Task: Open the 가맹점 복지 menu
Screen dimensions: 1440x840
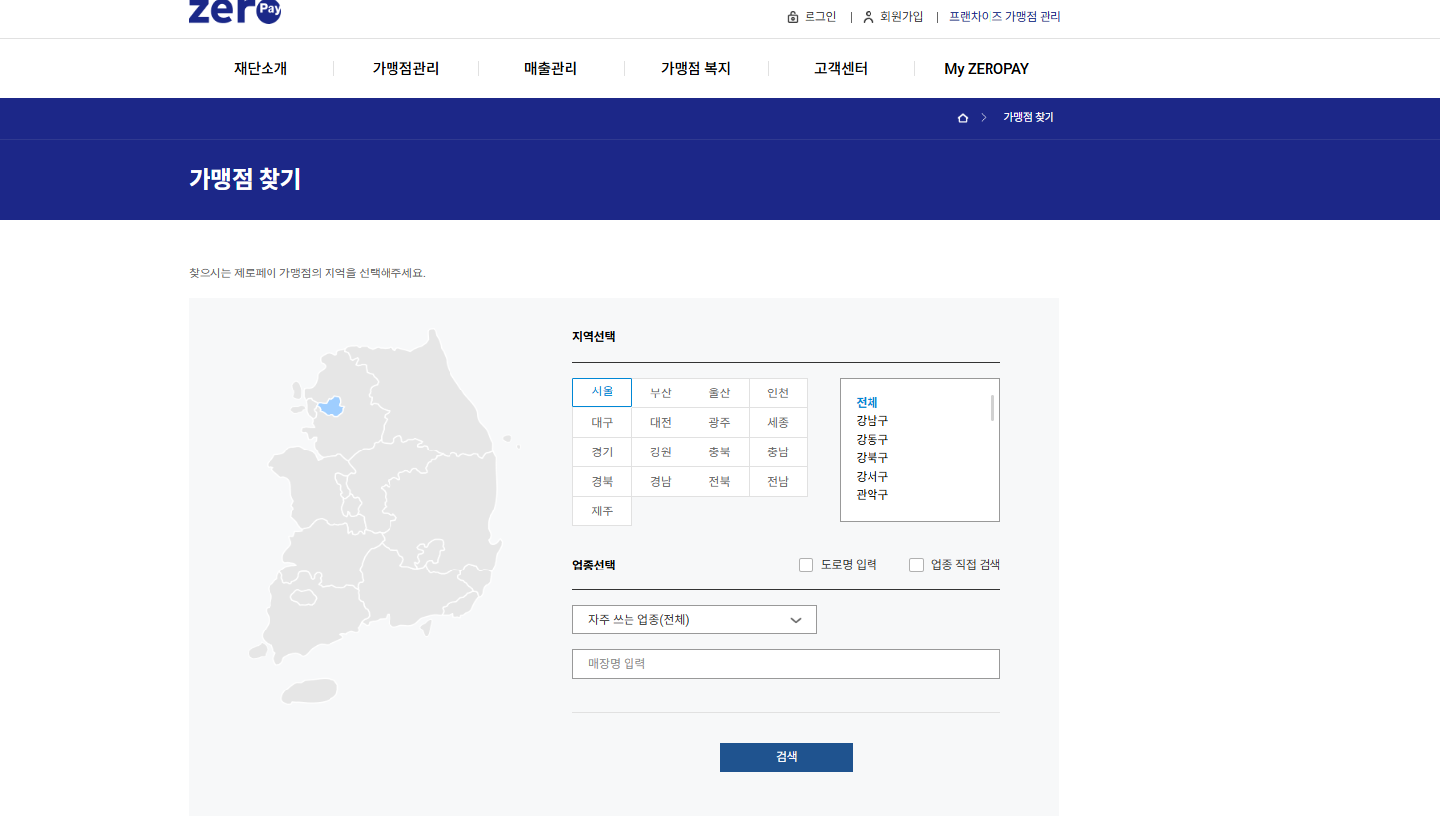Action: click(x=695, y=69)
